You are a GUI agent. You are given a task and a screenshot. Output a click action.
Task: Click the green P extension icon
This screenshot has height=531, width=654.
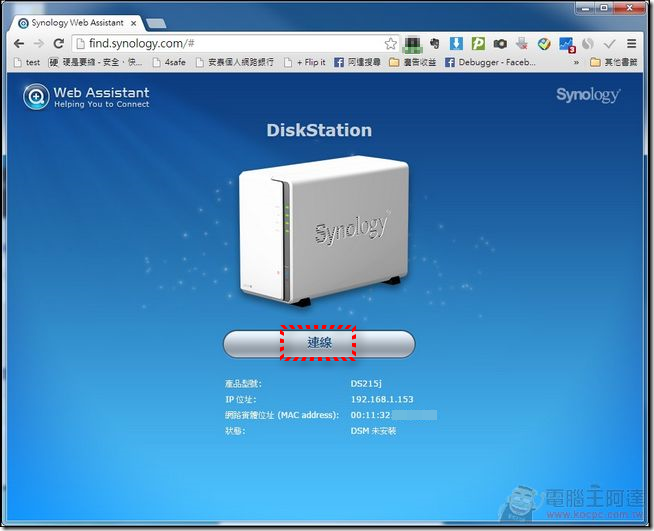click(478, 43)
